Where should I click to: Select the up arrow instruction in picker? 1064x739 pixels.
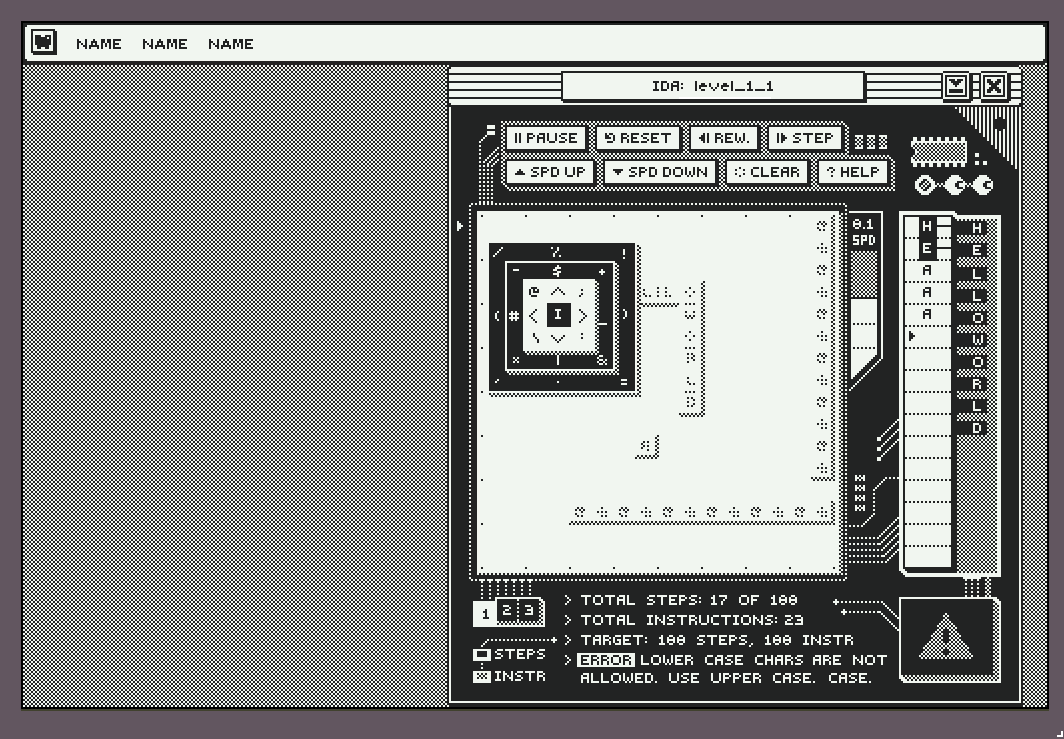(558, 292)
